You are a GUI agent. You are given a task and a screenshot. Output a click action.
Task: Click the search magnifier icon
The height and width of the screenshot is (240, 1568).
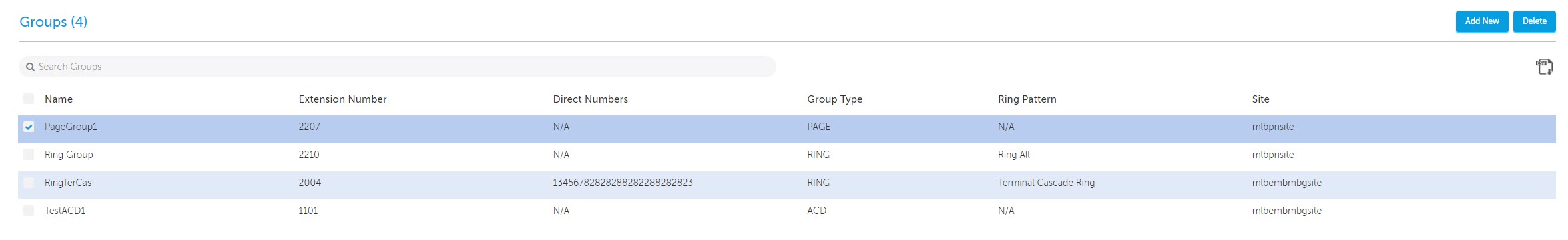(x=30, y=67)
